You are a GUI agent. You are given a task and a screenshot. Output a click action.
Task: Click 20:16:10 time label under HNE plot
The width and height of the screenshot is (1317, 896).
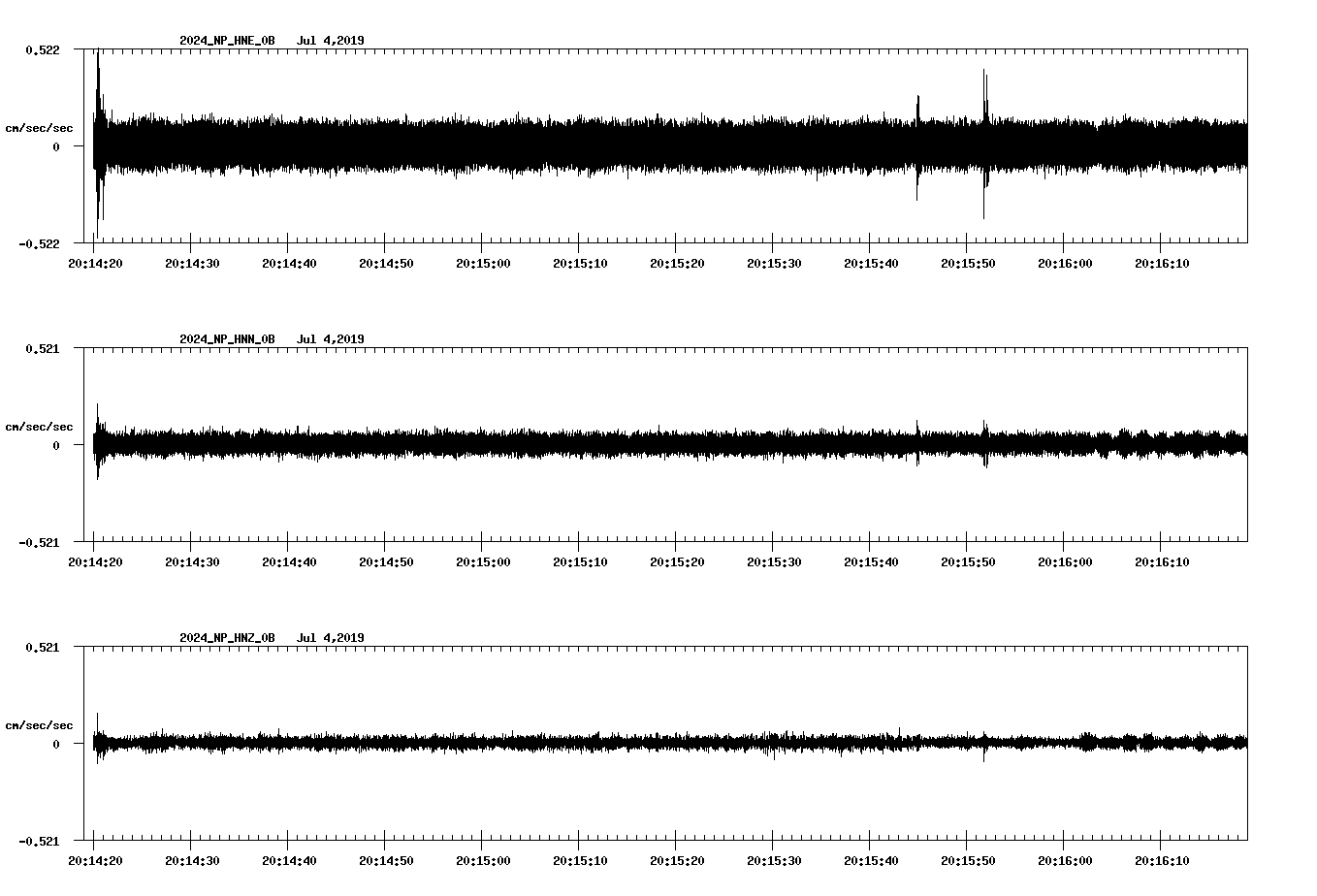tap(1162, 264)
